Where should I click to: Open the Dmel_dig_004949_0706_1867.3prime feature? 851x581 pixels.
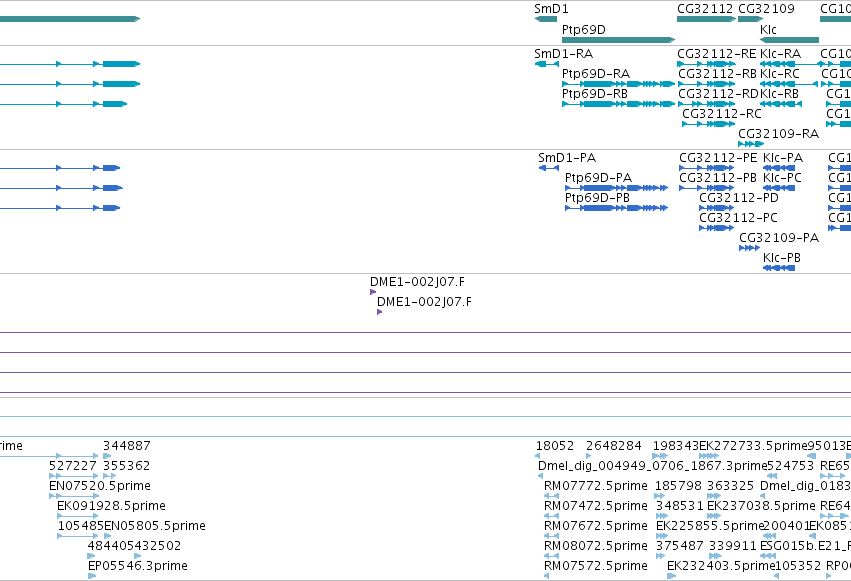(x=540, y=476)
